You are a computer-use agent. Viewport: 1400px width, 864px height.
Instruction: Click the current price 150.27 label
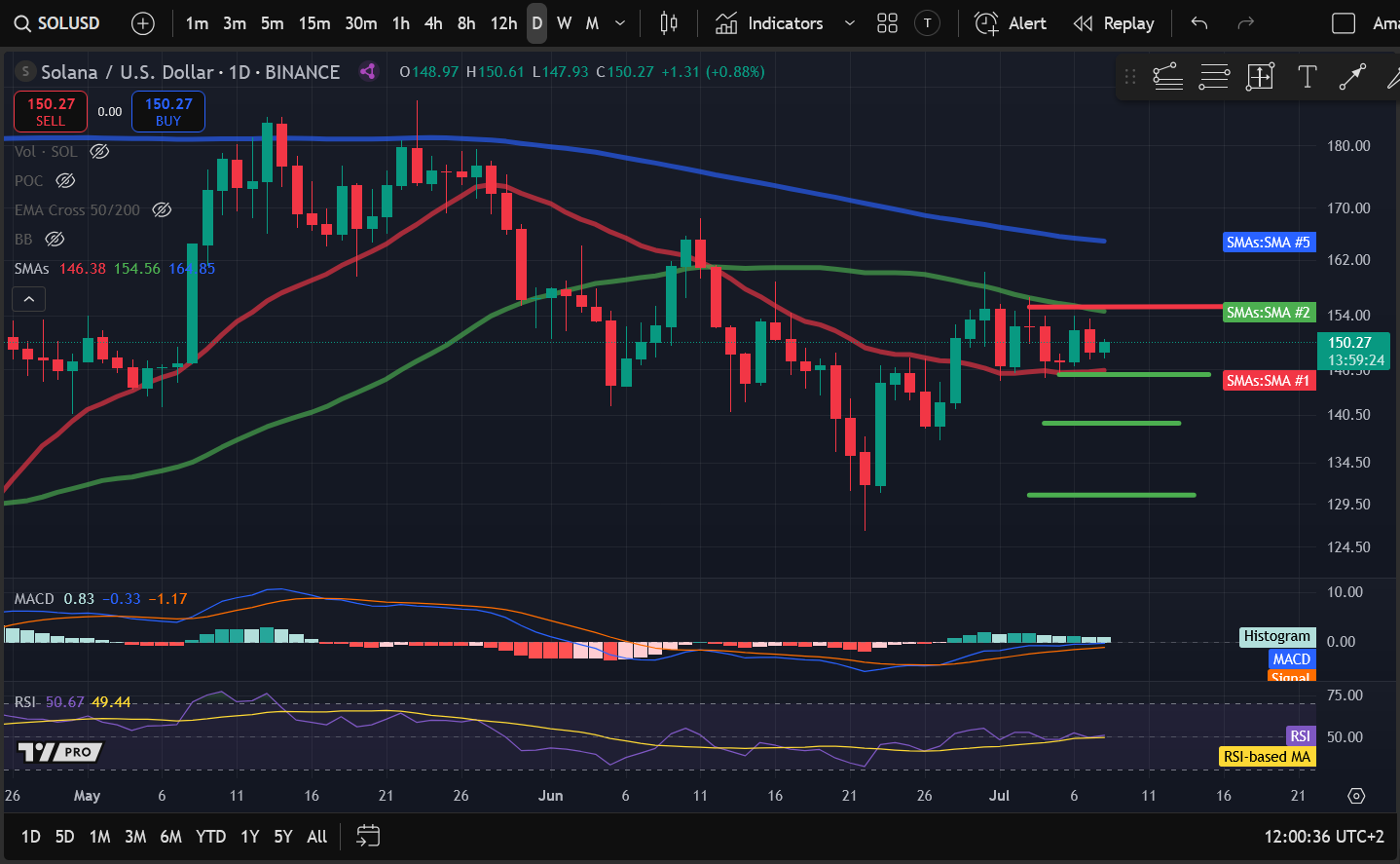[x=1353, y=351]
